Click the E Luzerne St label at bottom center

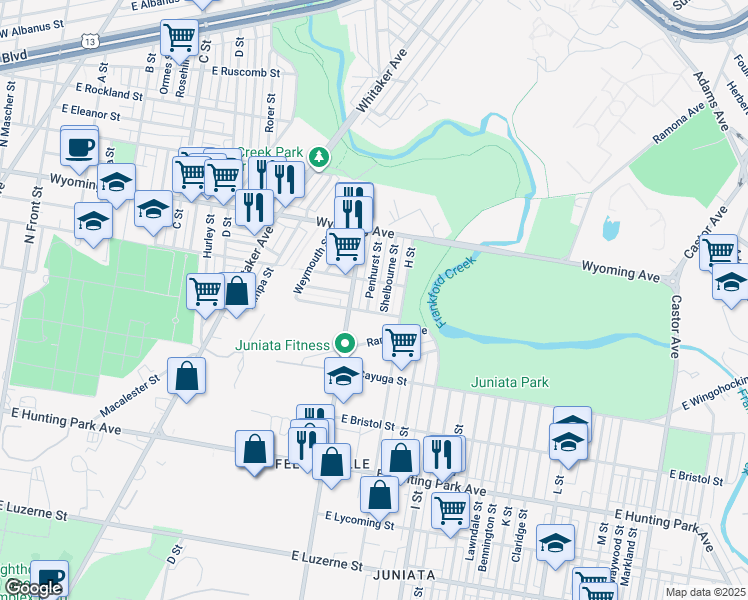click(x=327, y=561)
